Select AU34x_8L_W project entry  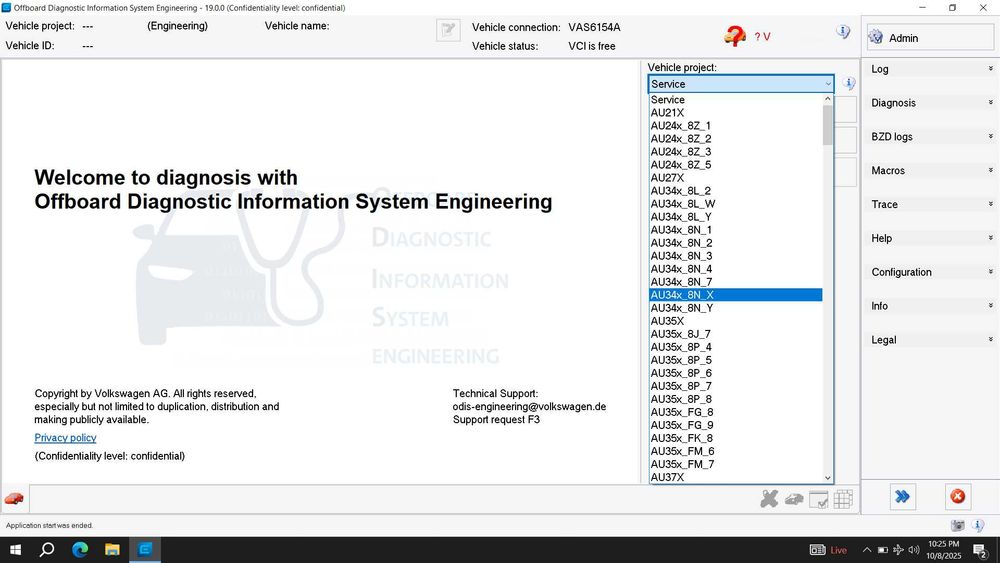(735, 204)
